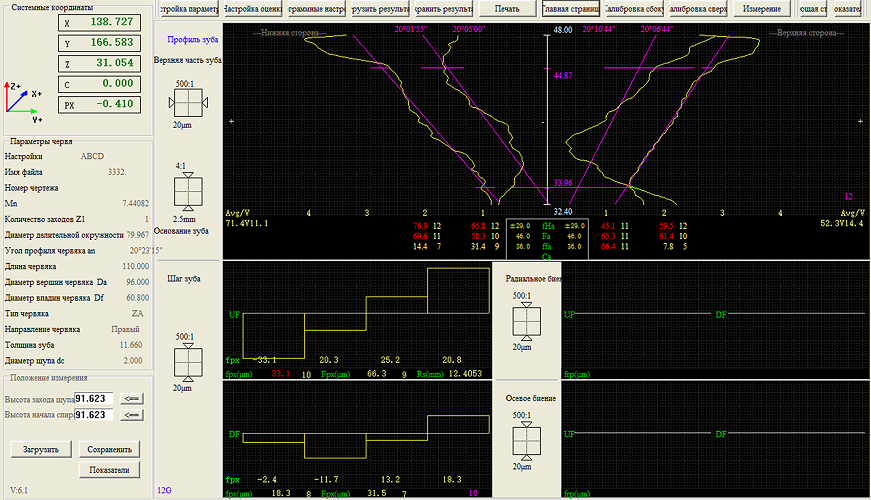Click the 44.87 height marker on graph
The image size is (871, 500).
coord(563,76)
